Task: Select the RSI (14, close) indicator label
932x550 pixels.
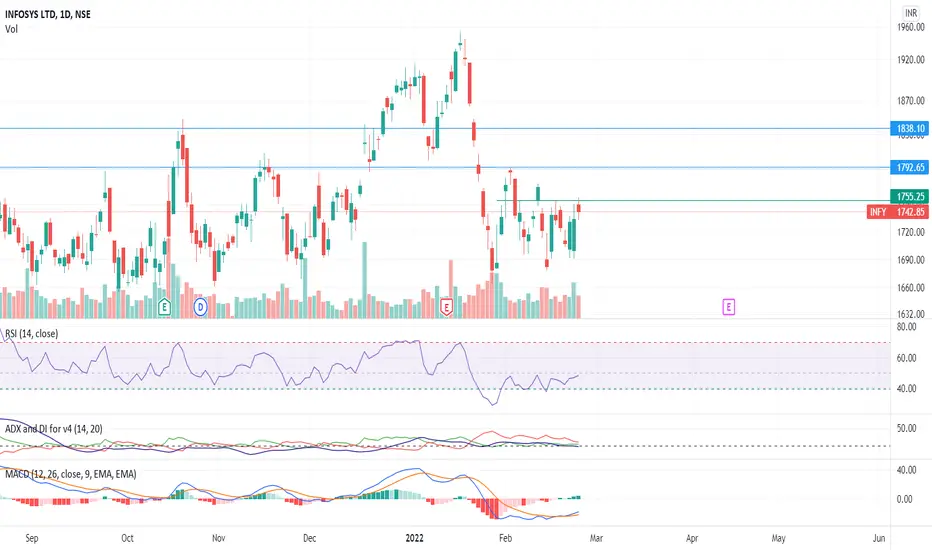Action: [32, 334]
